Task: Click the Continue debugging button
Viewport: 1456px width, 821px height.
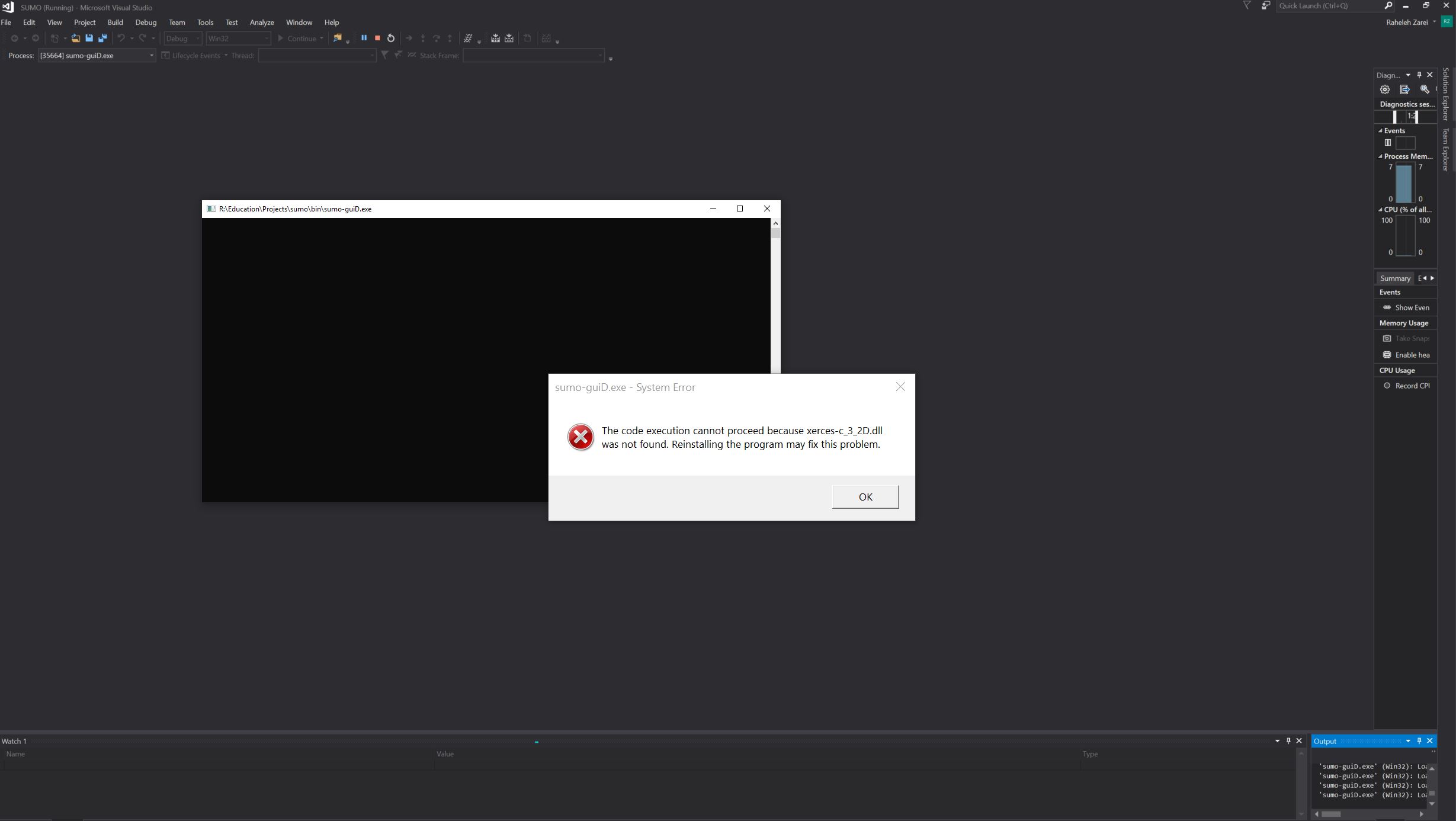Action: 300,39
